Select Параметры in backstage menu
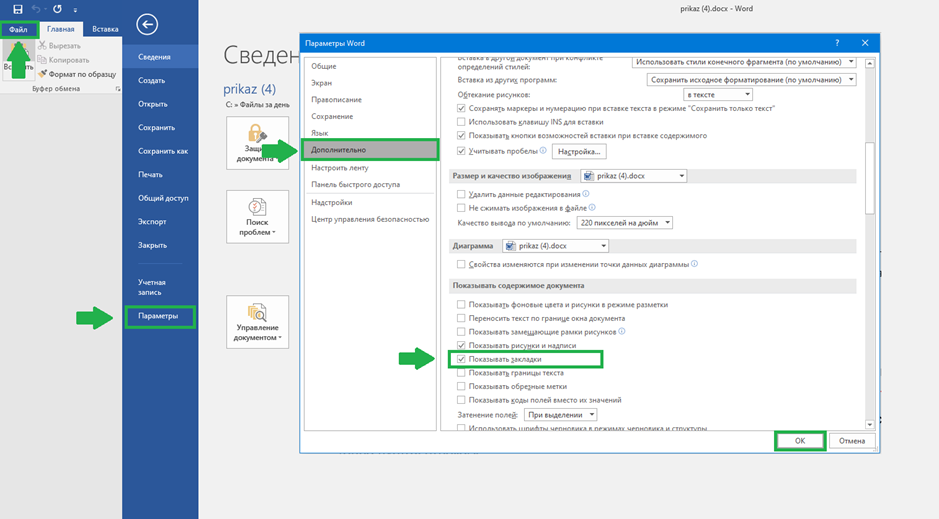The height and width of the screenshot is (519, 939). point(159,316)
